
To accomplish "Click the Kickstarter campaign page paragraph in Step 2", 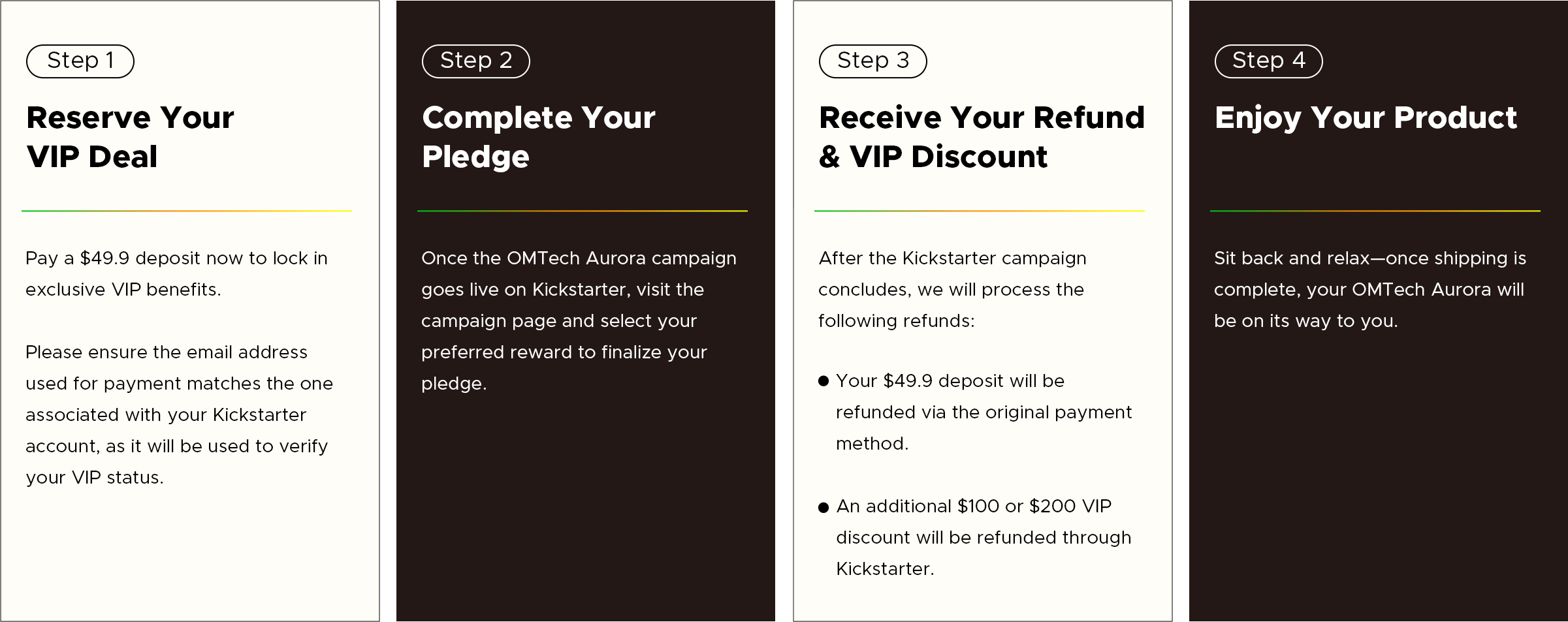I will (x=579, y=321).
